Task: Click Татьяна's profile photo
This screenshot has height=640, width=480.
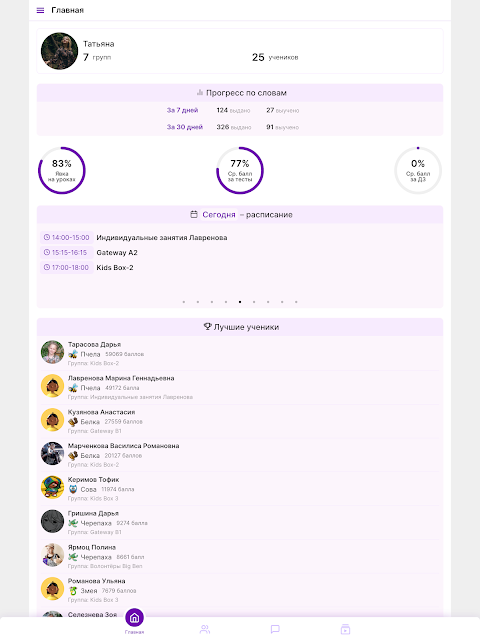Action: [x=59, y=51]
